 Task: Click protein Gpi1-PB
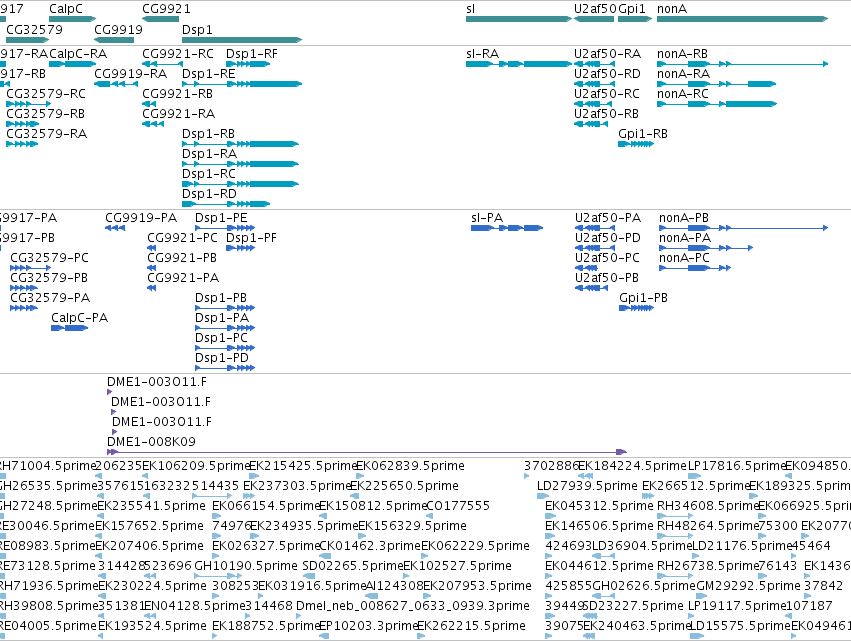(x=636, y=308)
